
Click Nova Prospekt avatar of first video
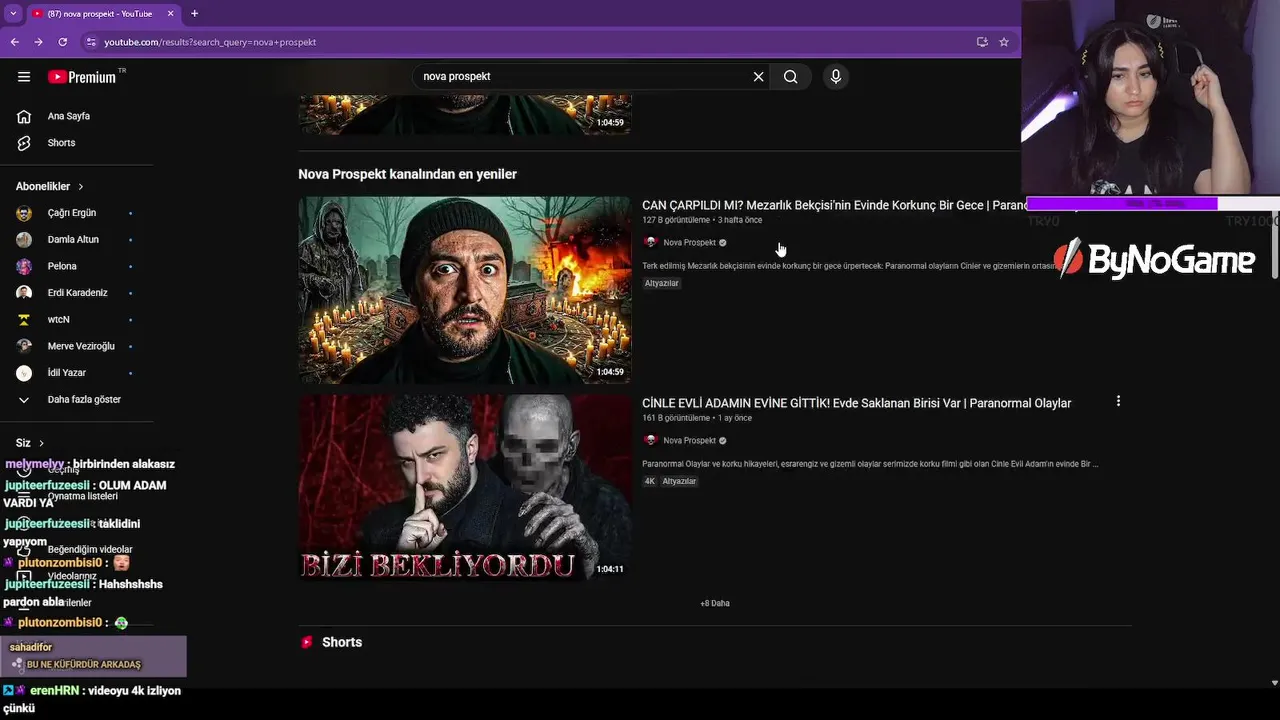coord(650,242)
